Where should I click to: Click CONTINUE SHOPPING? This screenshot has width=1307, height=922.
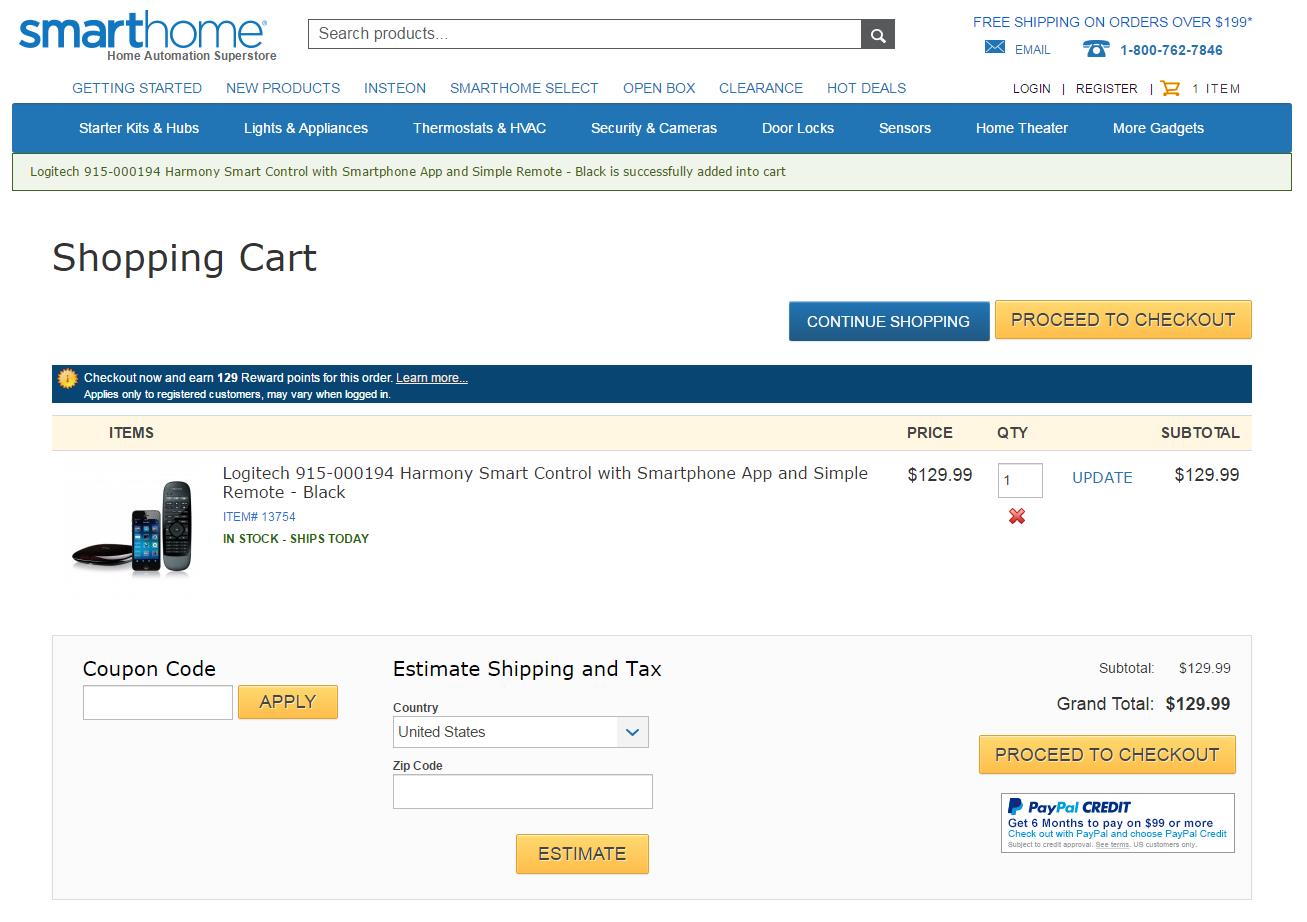(888, 321)
